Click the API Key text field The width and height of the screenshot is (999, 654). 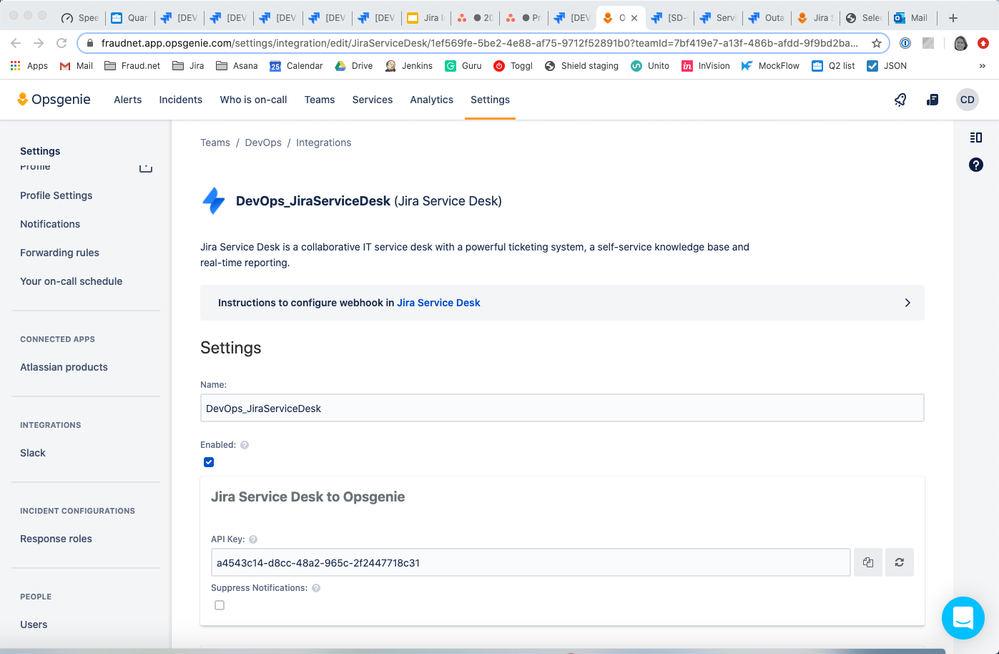point(531,562)
